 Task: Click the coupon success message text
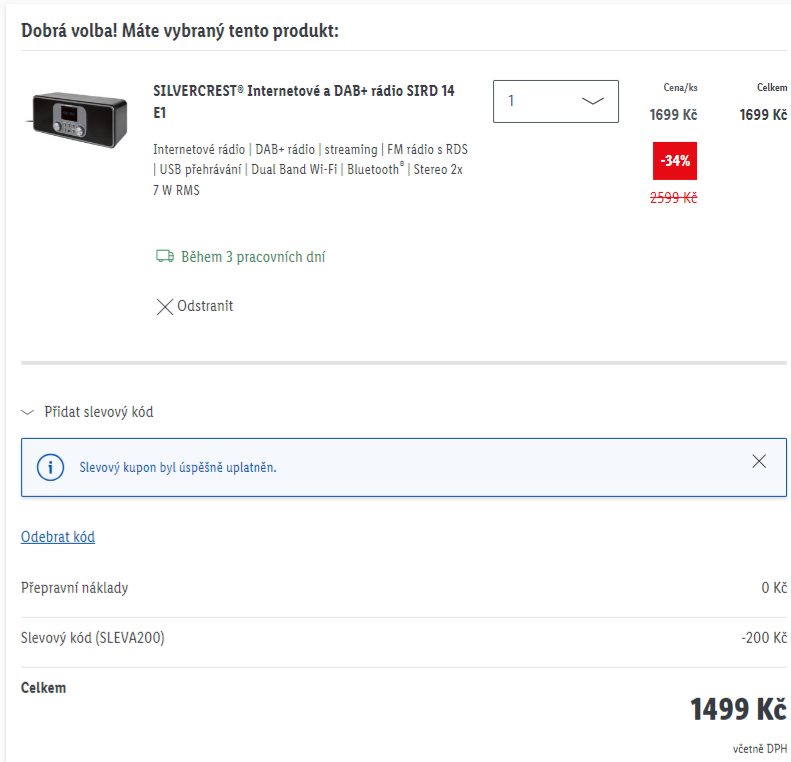click(x=178, y=467)
